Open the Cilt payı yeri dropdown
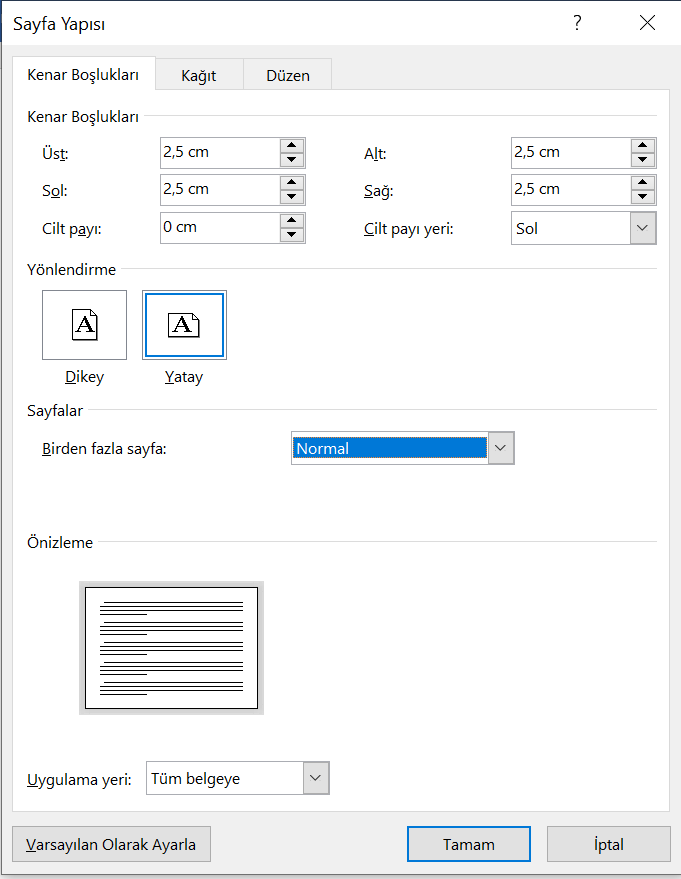The height and width of the screenshot is (879, 681). (641, 228)
